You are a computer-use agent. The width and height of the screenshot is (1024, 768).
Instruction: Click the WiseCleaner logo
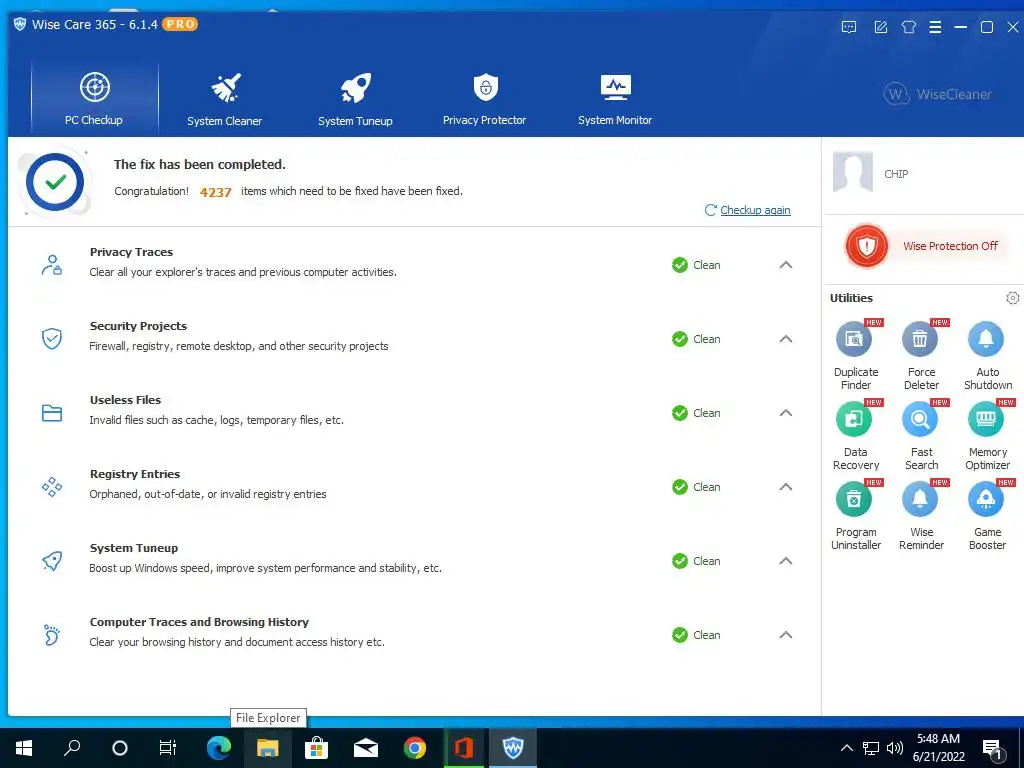coord(938,94)
